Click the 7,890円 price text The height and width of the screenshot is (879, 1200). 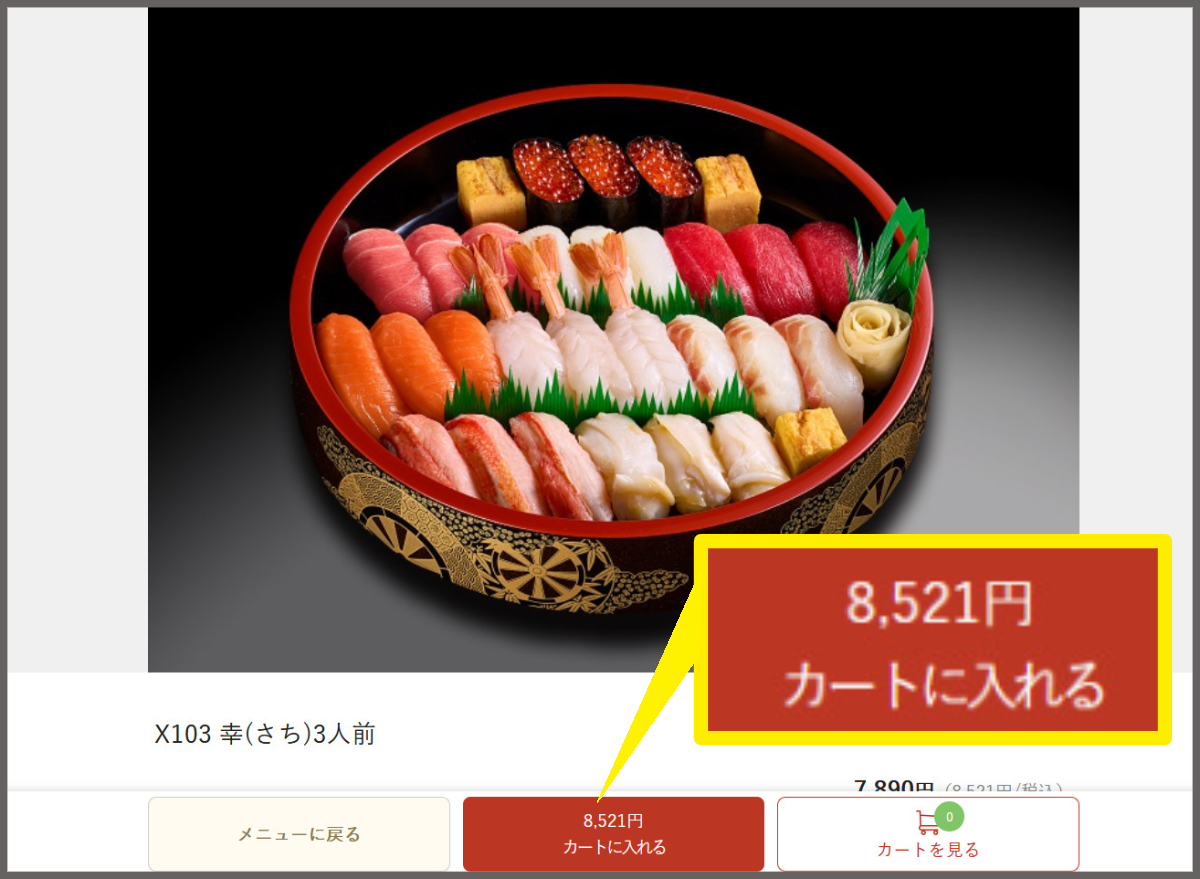894,789
